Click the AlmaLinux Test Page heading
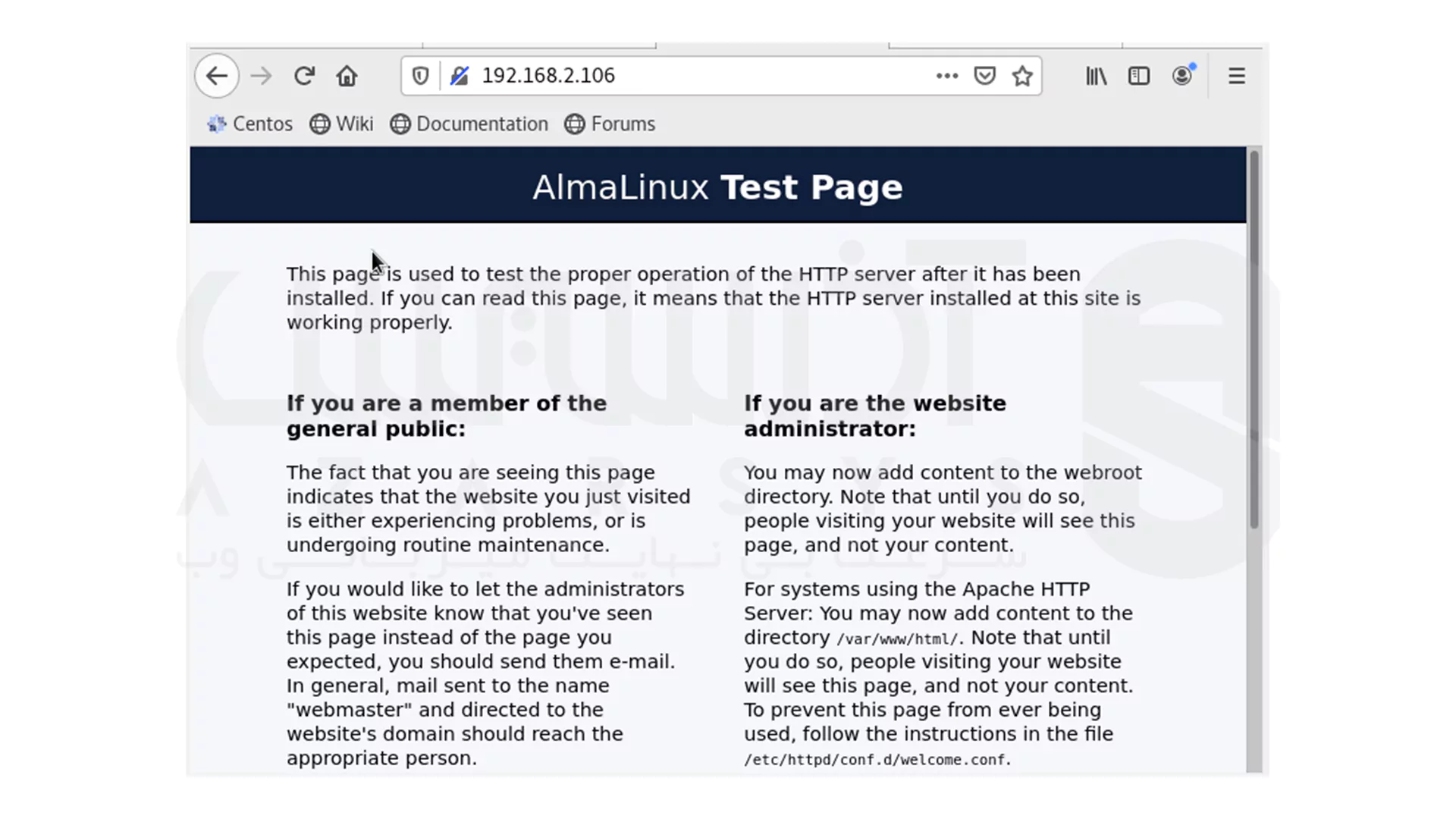The height and width of the screenshot is (819, 1456). click(717, 187)
